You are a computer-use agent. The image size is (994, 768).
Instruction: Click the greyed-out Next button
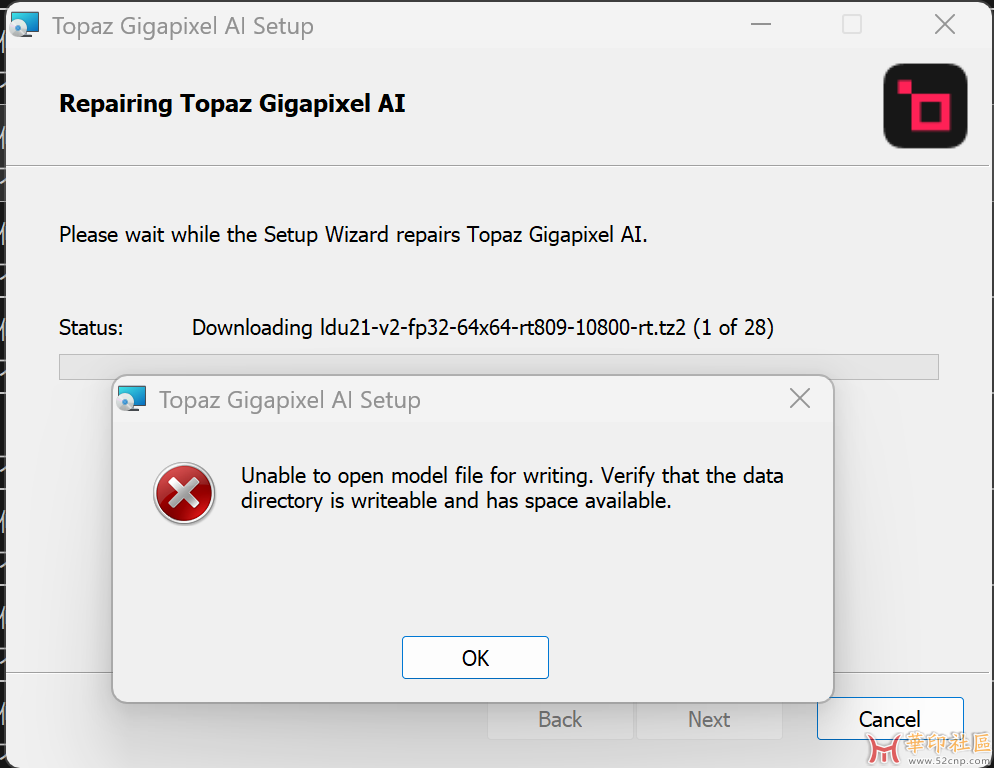[x=709, y=720]
